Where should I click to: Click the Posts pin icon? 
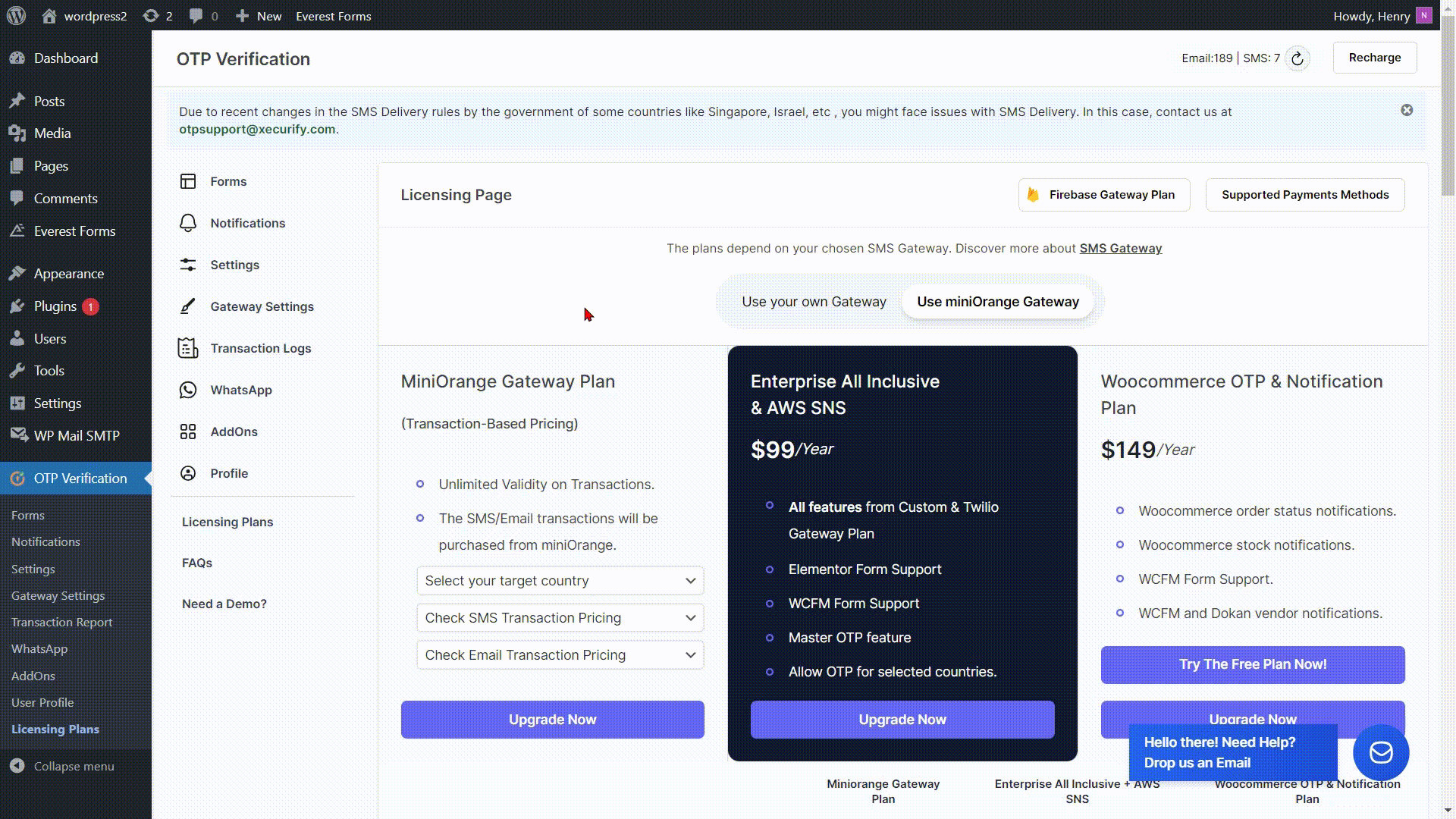click(x=17, y=101)
